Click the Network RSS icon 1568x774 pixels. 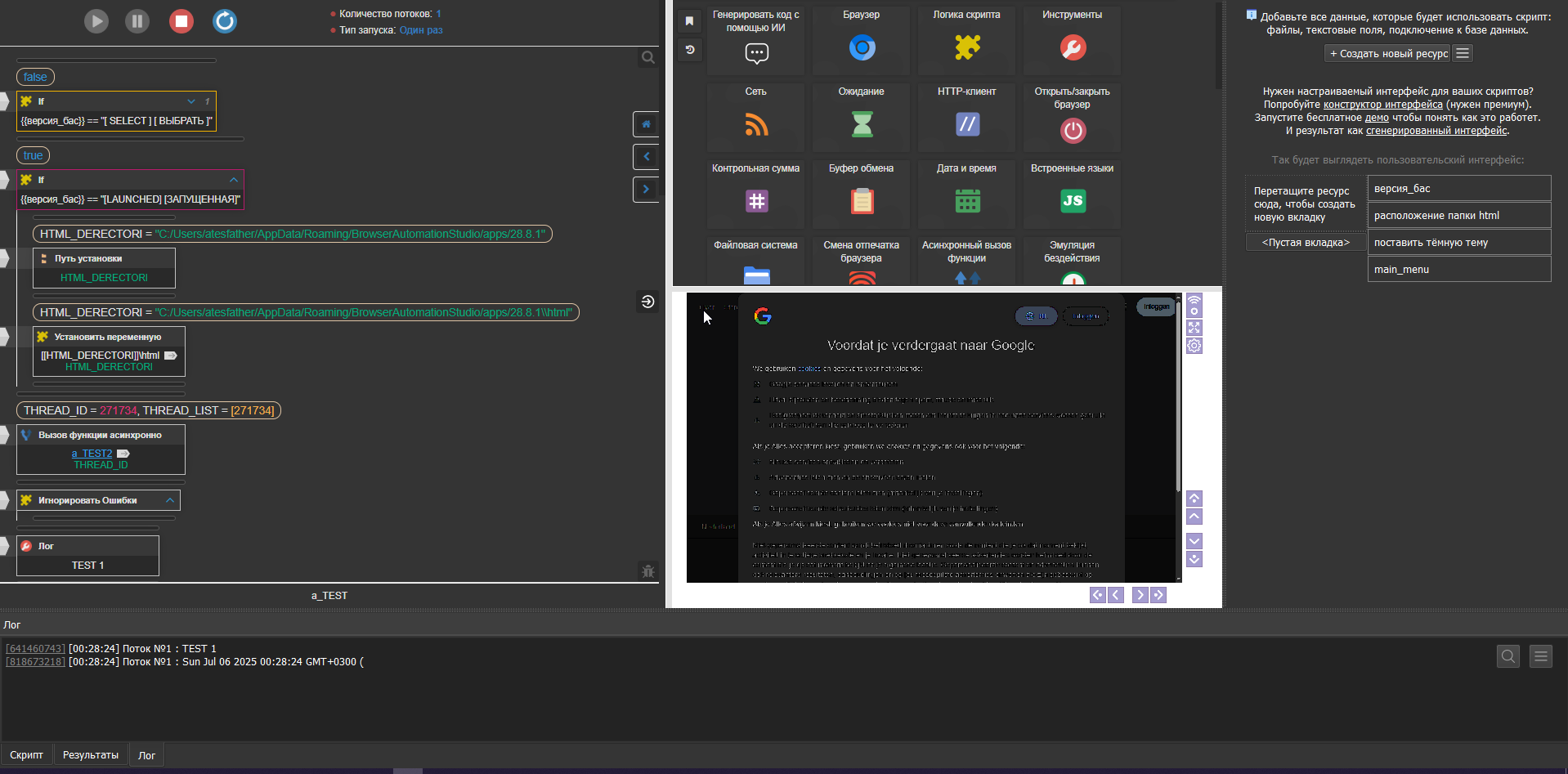pos(756,124)
